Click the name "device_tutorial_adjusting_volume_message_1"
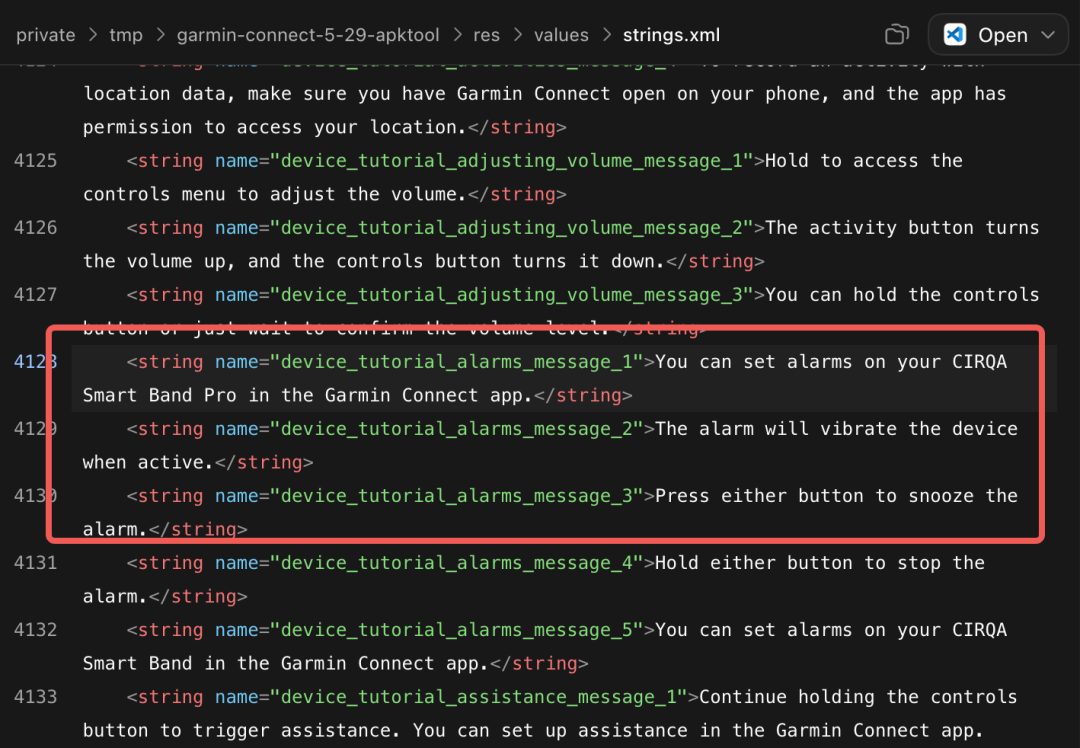 pos(512,160)
